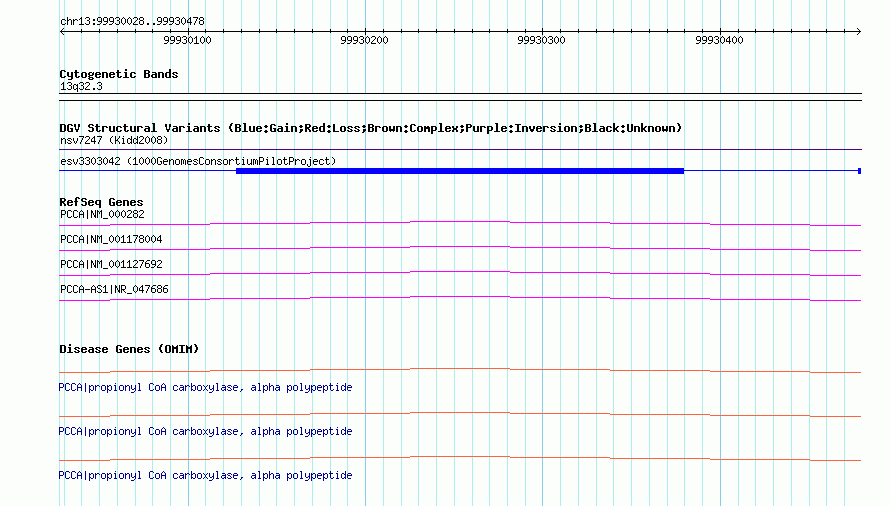Click the topmost PCCA propionyl CoA carboxylase link

pyautogui.click(x=205, y=387)
